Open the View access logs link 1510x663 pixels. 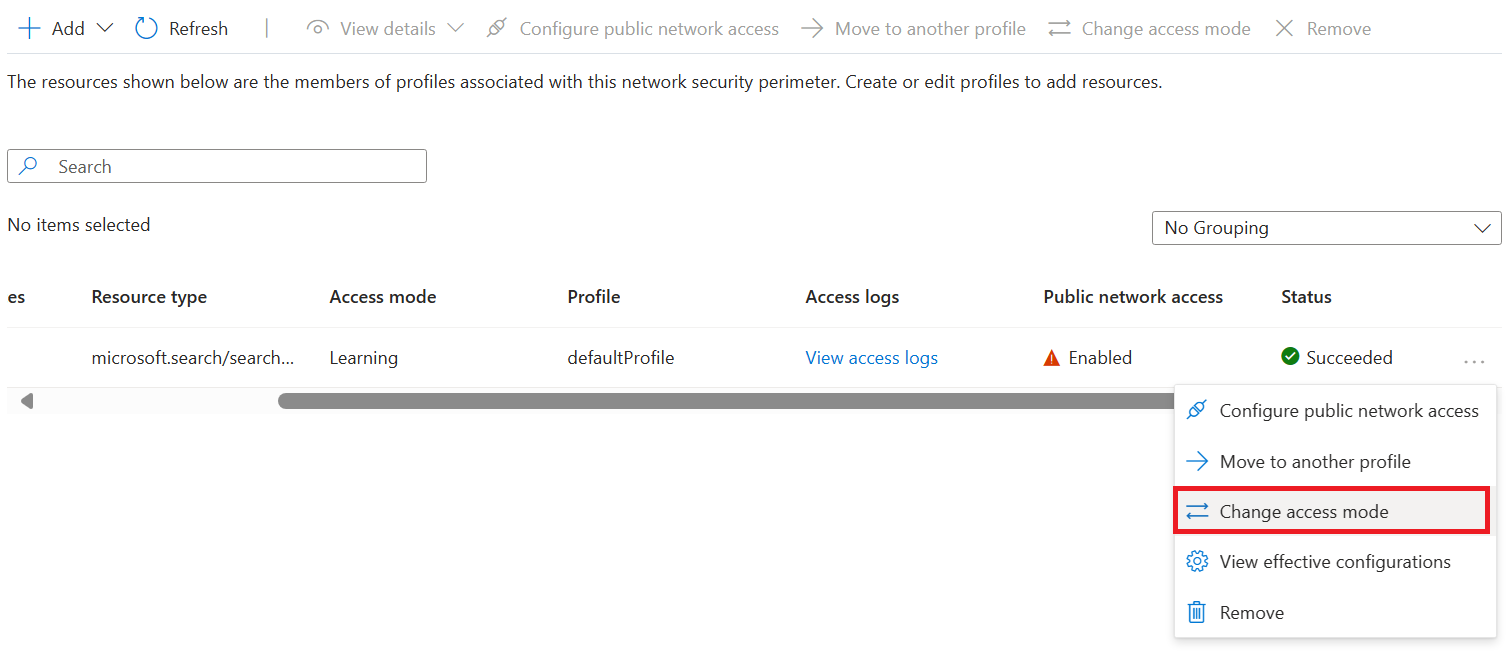870,357
